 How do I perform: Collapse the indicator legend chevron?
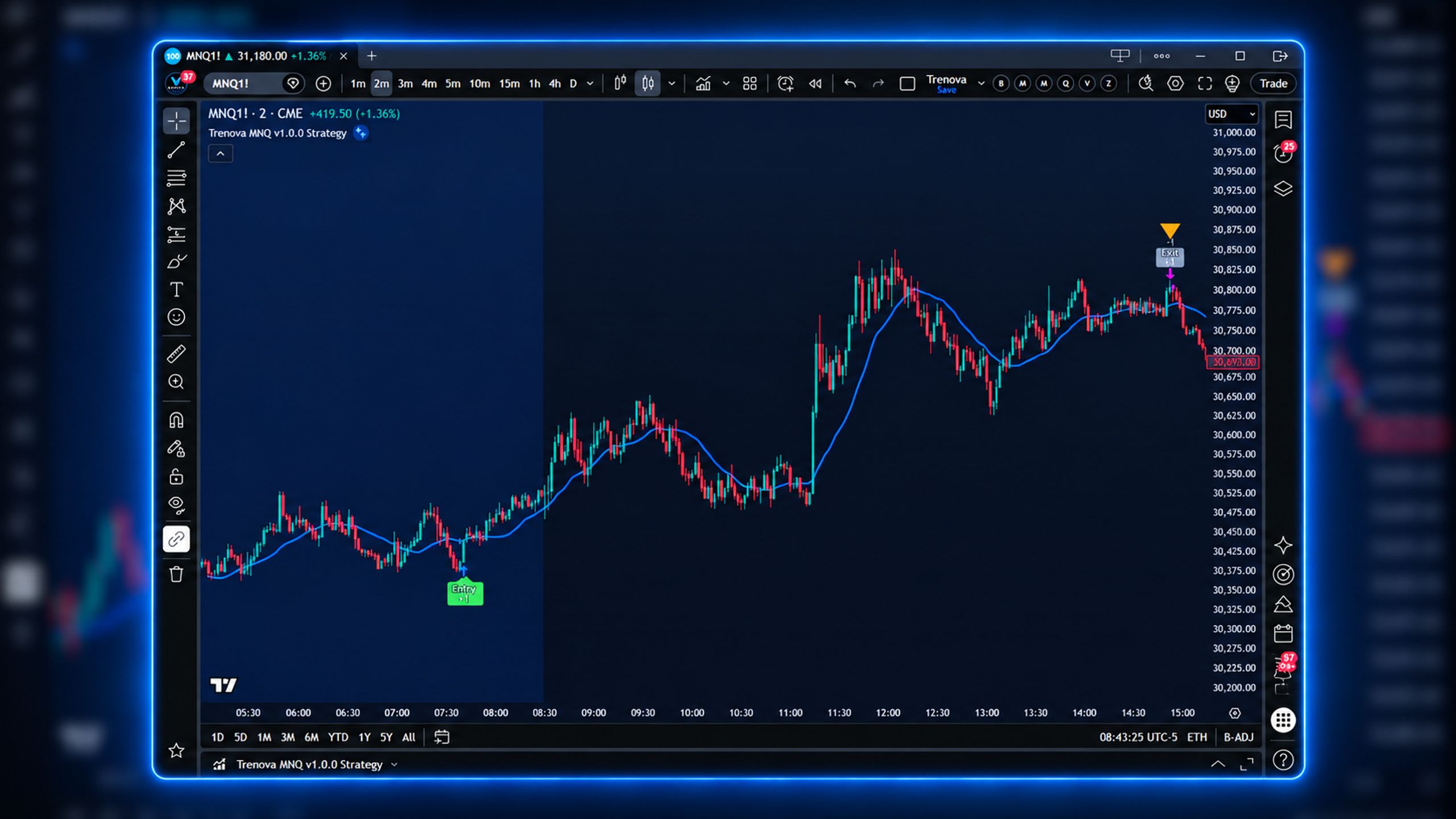pyautogui.click(x=220, y=154)
